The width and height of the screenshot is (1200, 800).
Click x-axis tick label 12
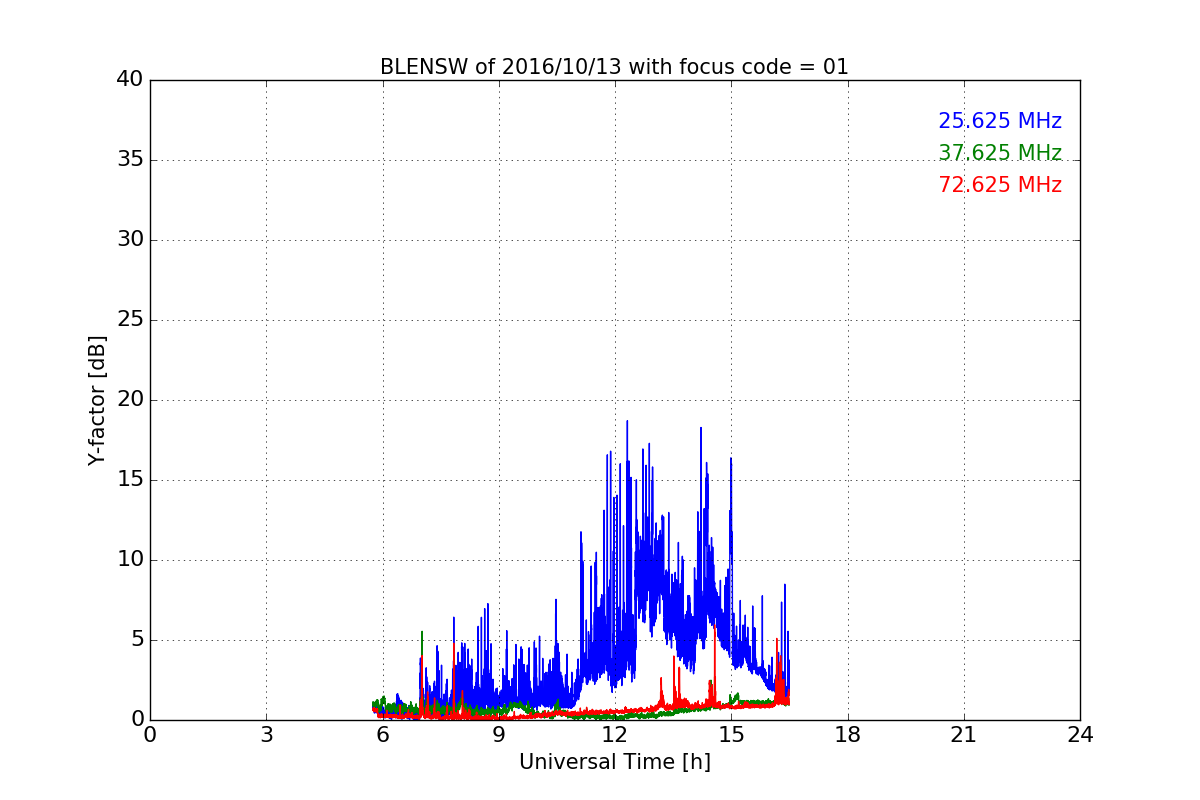pos(615,735)
